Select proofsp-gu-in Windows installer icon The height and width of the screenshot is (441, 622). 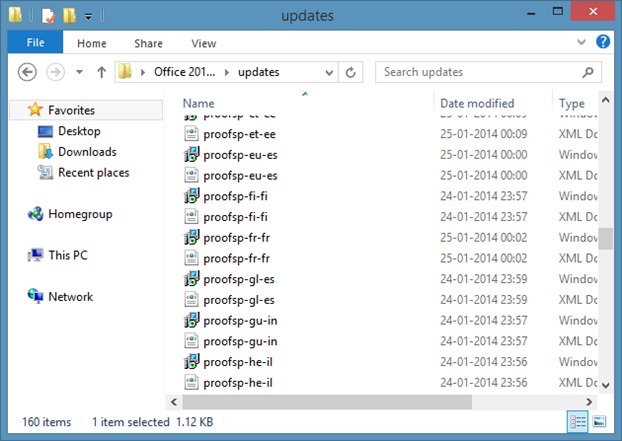pyautogui.click(x=191, y=320)
